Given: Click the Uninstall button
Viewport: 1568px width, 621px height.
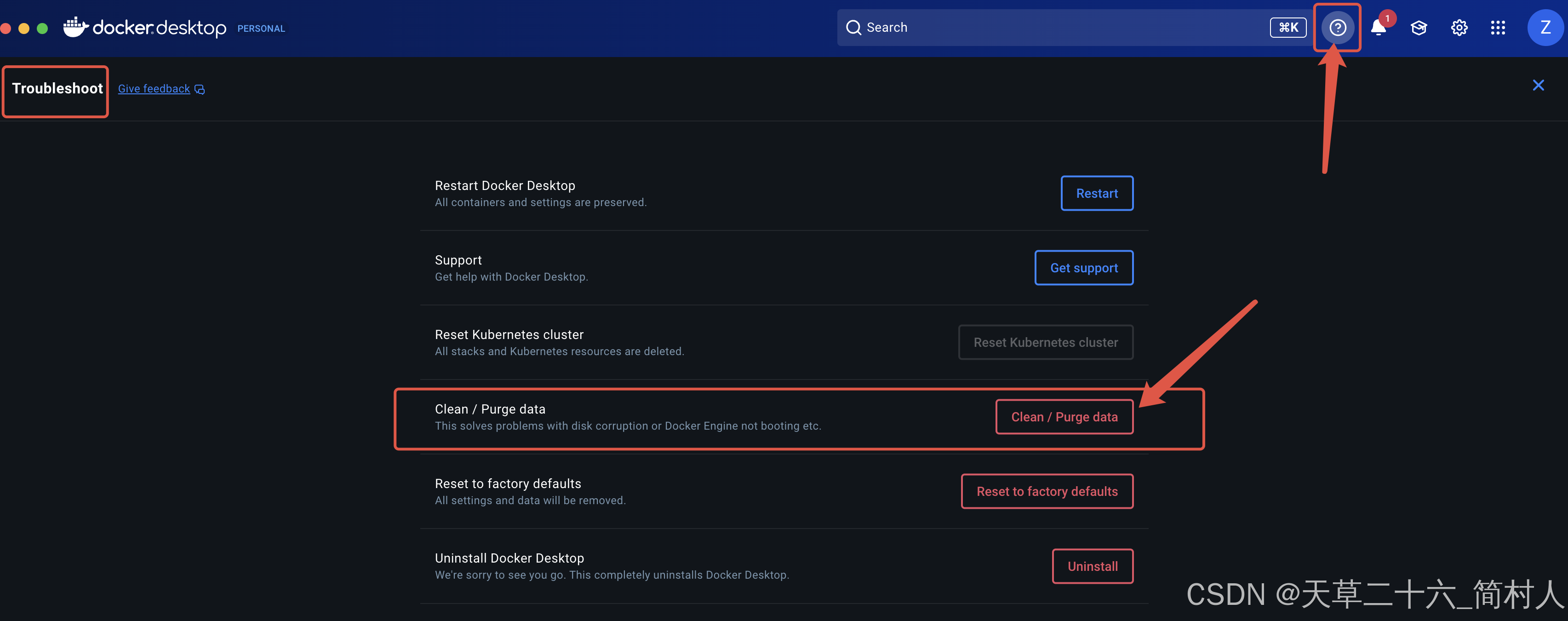Looking at the screenshot, I should click(1093, 566).
